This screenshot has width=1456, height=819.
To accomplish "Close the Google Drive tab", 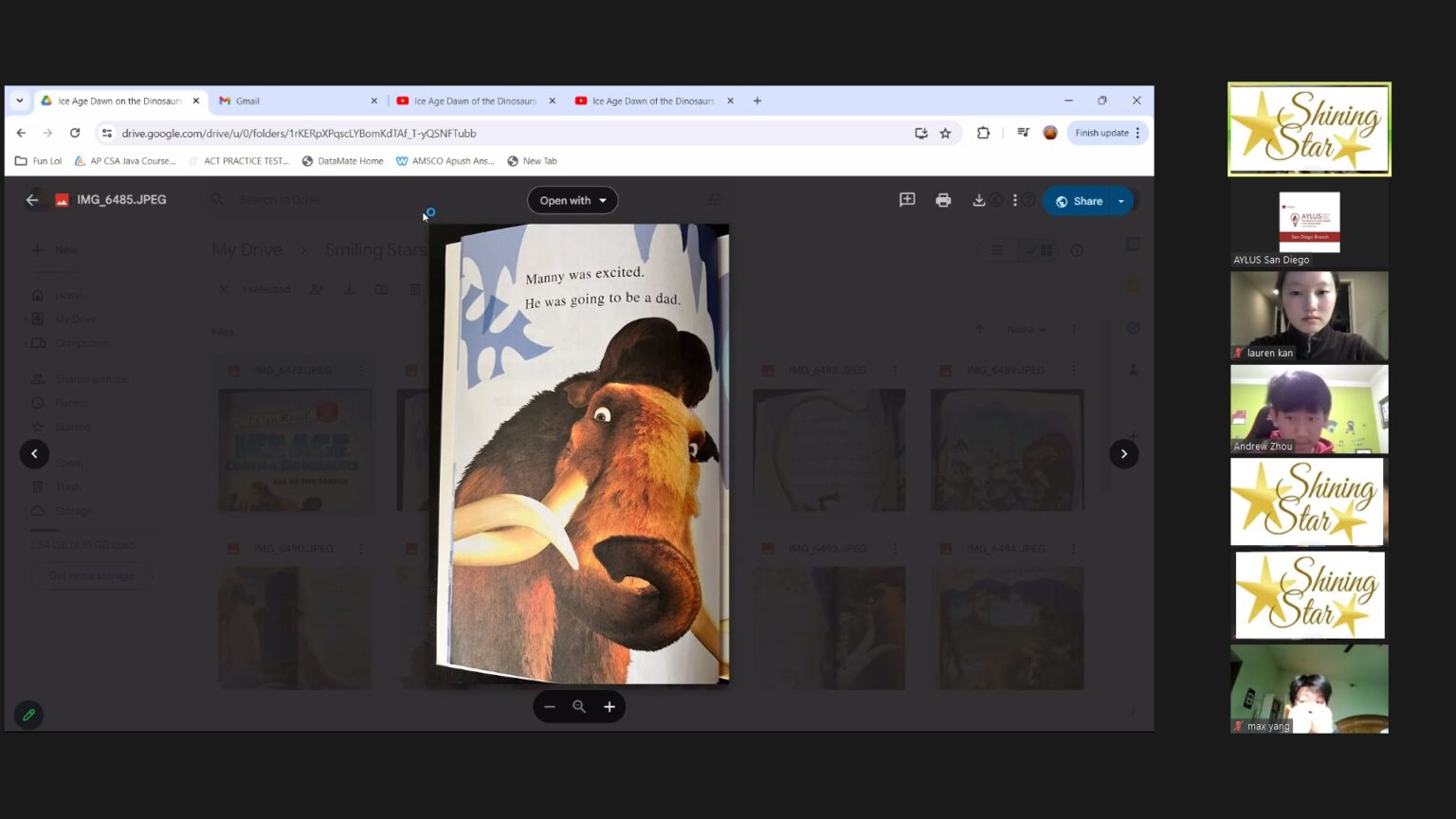I will pyautogui.click(x=196, y=100).
